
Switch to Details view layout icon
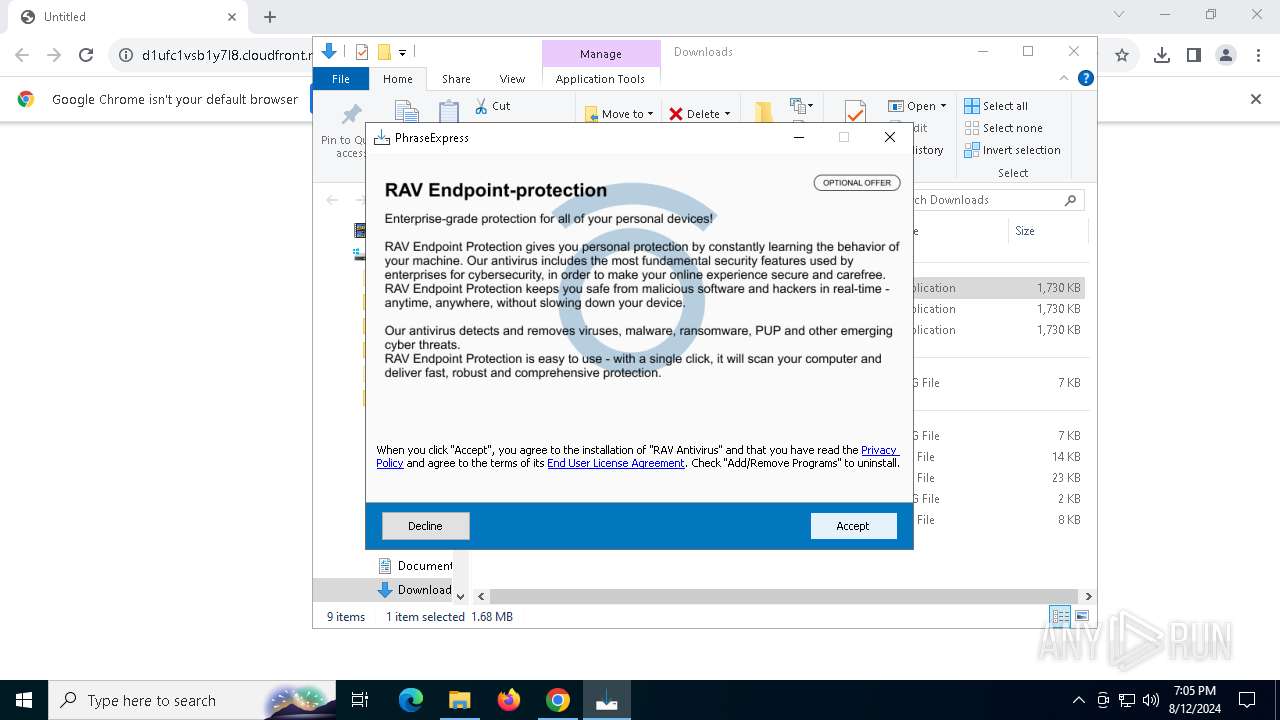pos(1060,617)
